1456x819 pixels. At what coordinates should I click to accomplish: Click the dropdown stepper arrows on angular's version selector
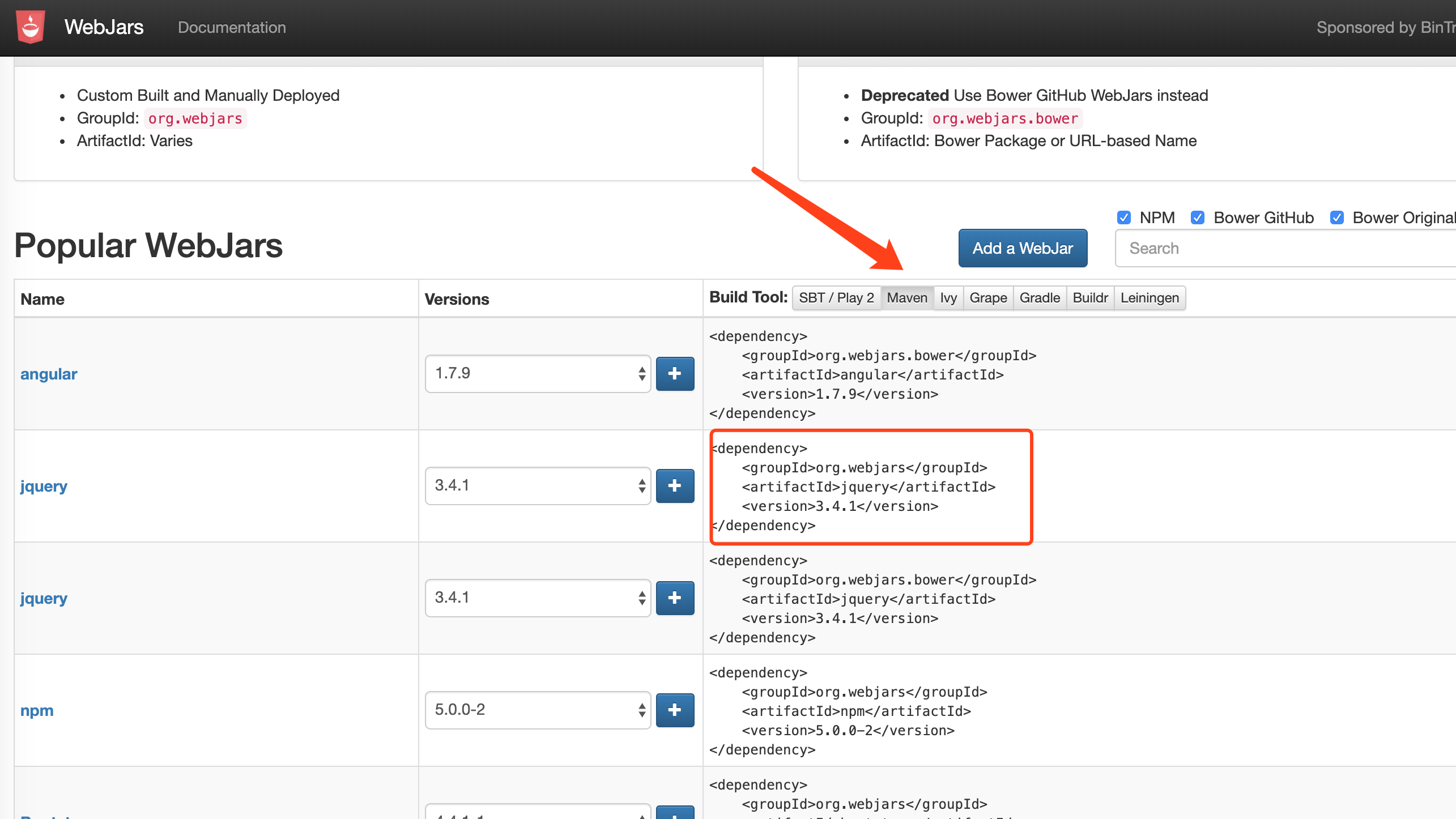pos(641,374)
